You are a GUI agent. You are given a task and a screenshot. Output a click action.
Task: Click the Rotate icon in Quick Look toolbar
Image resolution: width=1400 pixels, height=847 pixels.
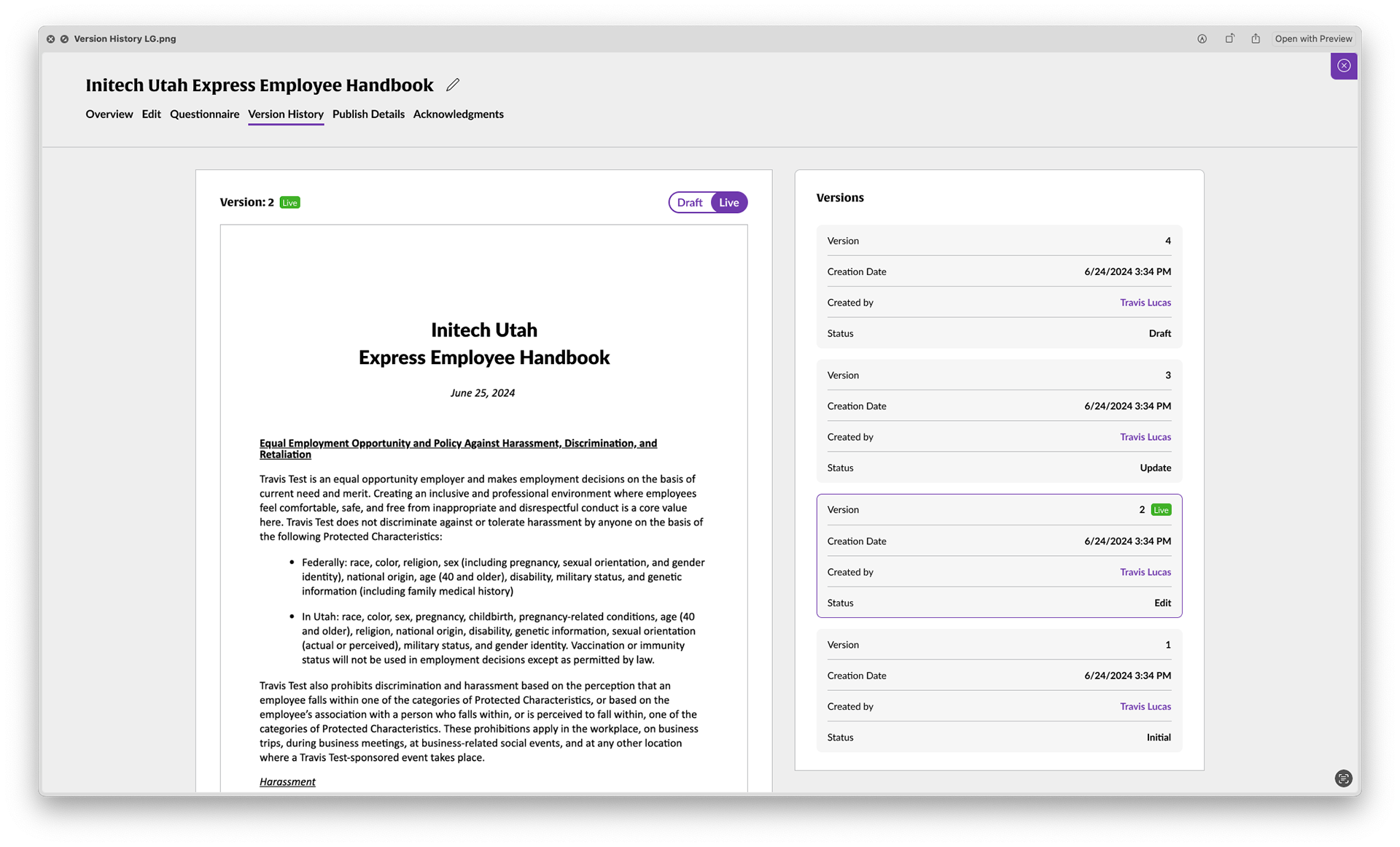pyautogui.click(x=1229, y=39)
